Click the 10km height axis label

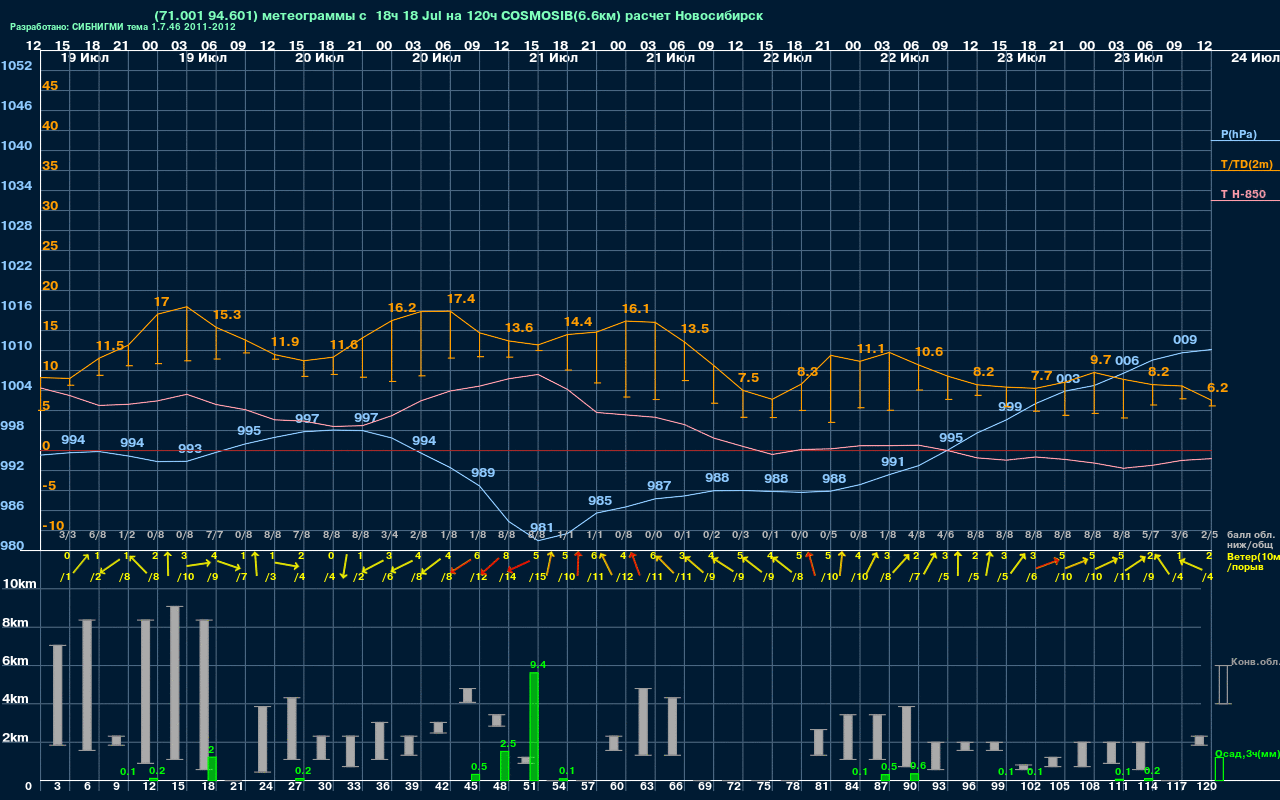coord(20,584)
